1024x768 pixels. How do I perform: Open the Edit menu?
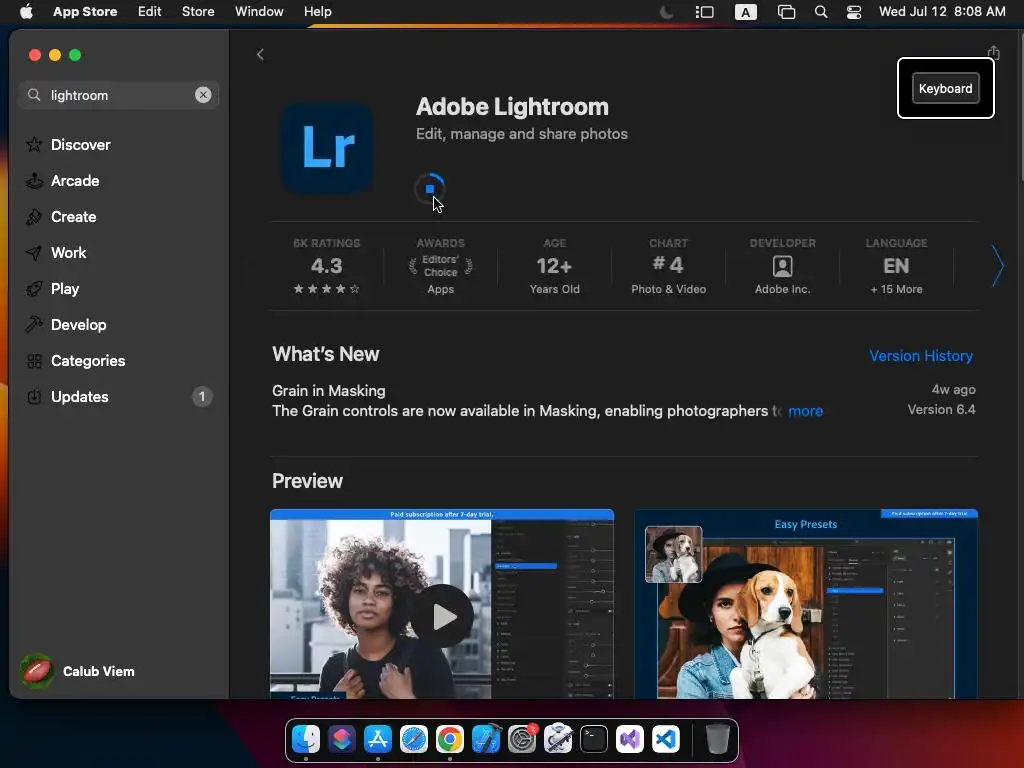click(x=150, y=12)
